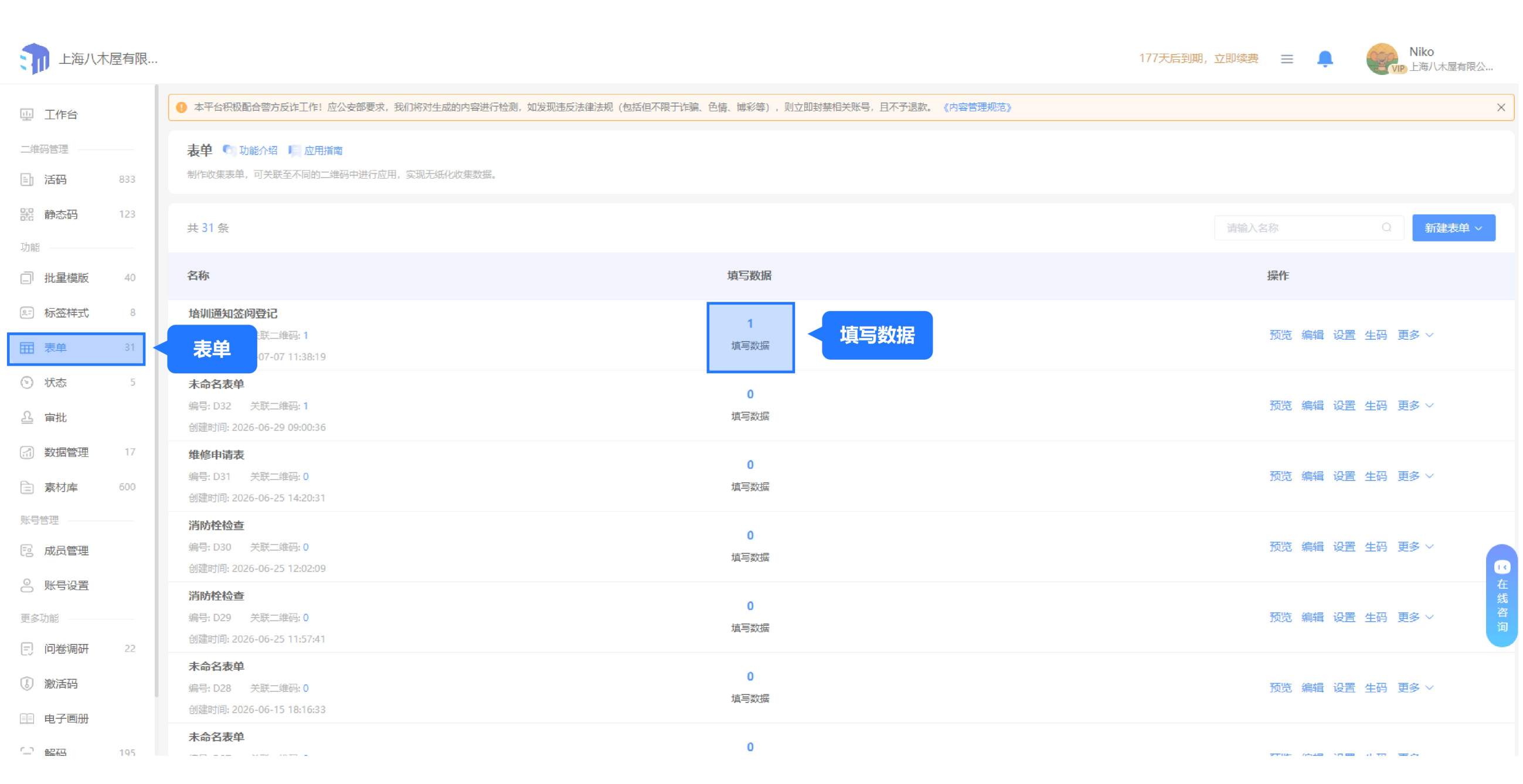Click sidebar vertical scrollbar
Image resolution: width=1523 pixels, height=784 pixels.
click(x=156, y=391)
